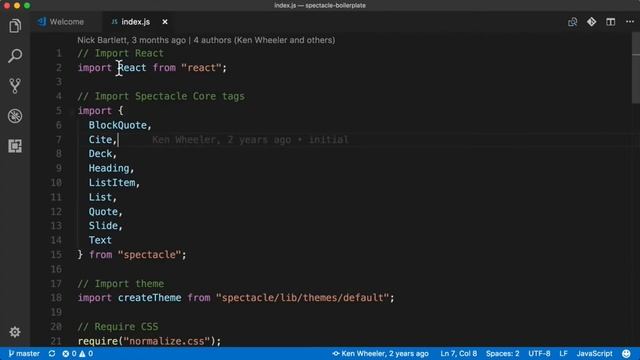This screenshot has height=360, width=640.
Task: Open the Search panel
Action: (x=15, y=56)
